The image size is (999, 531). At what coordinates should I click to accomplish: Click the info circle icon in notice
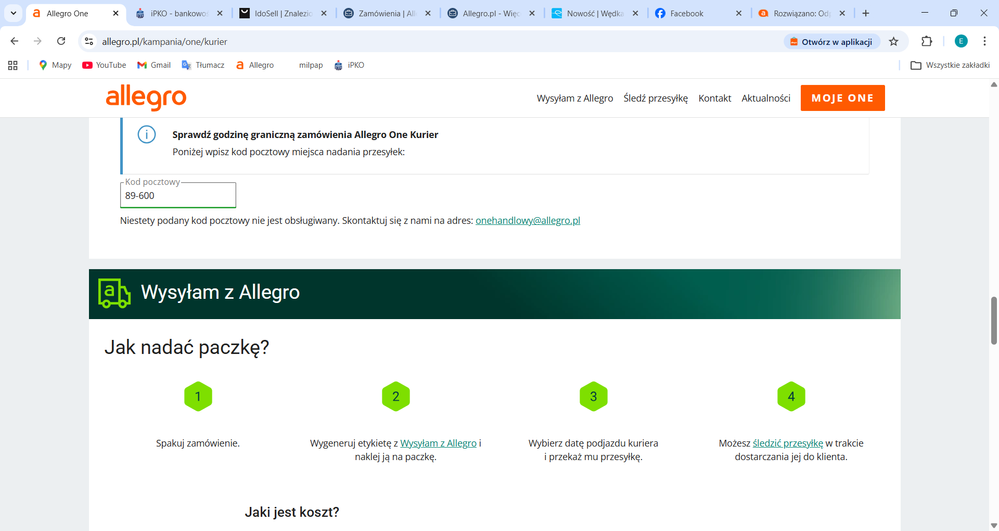click(x=147, y=135)
